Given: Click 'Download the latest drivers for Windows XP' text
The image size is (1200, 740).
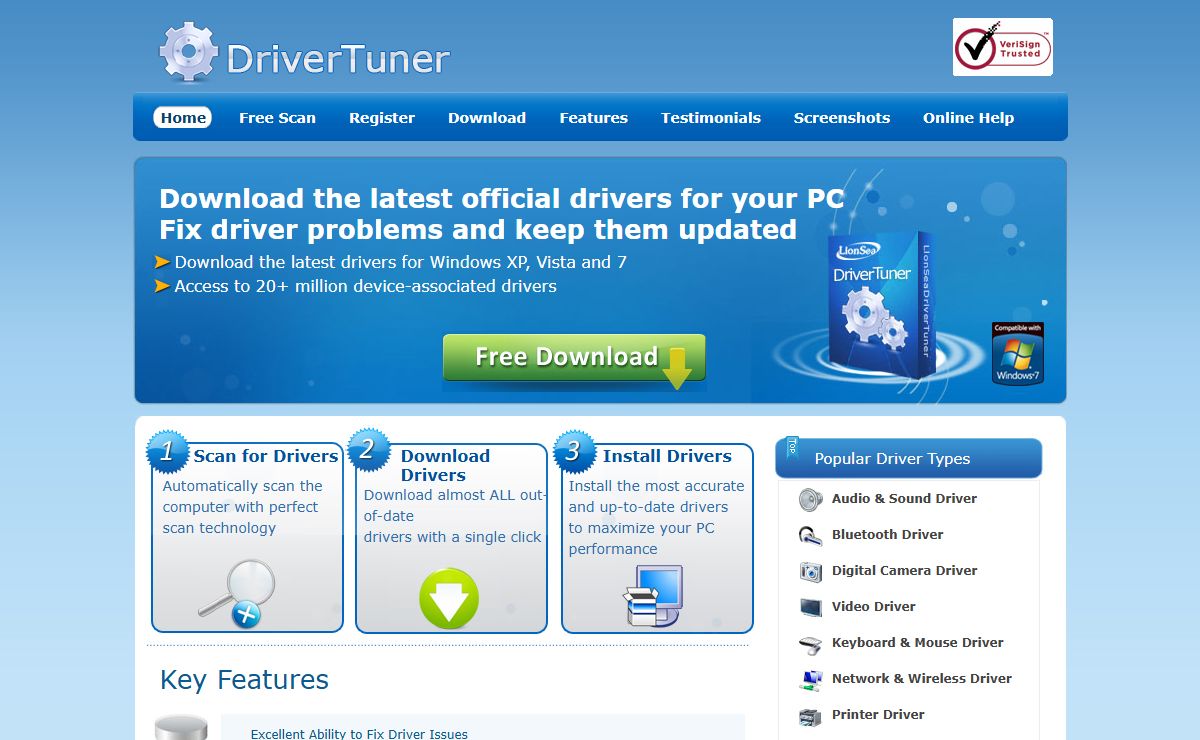Looking at the screenshot, I should (x=401, y=262).
